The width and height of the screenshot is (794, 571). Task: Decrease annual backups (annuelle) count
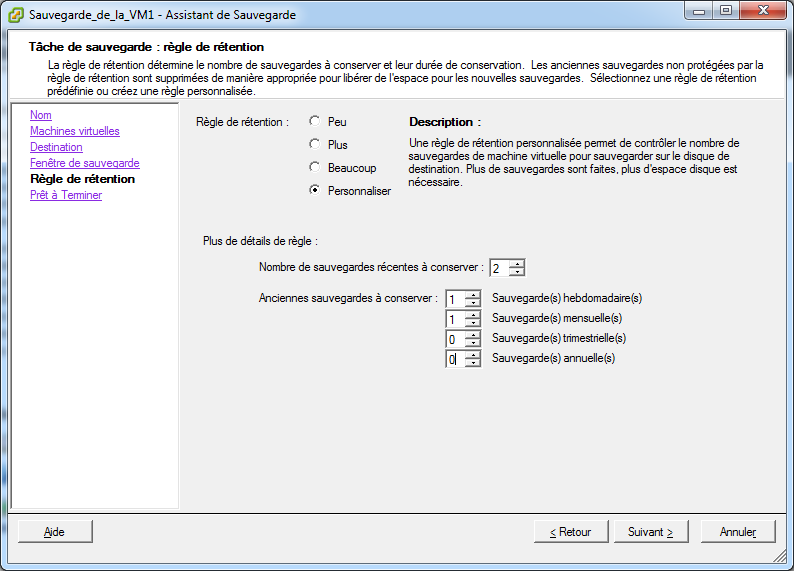pyautogui.click(x=472, y=363)
